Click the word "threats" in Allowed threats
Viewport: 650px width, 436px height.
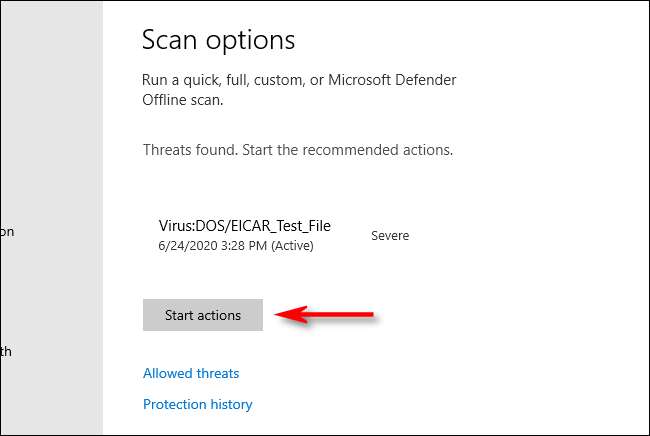(x=216, y=373)
